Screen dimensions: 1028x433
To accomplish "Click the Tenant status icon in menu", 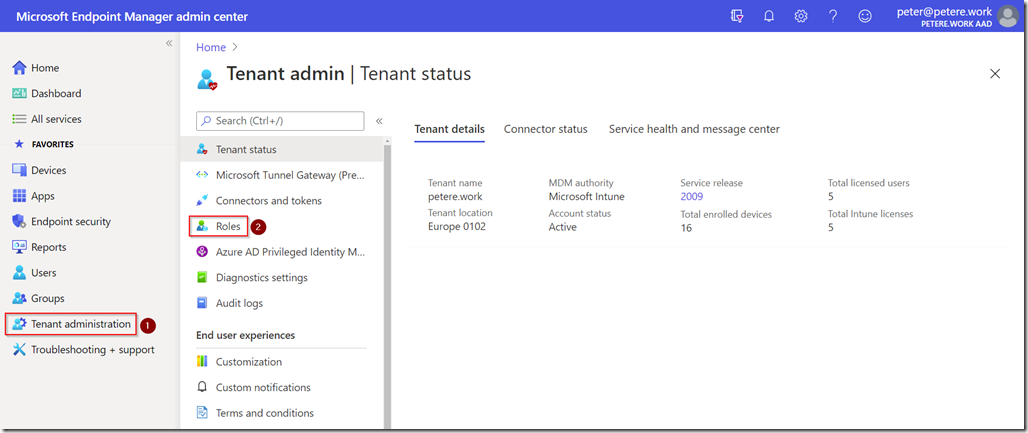I will click(202, 150).
